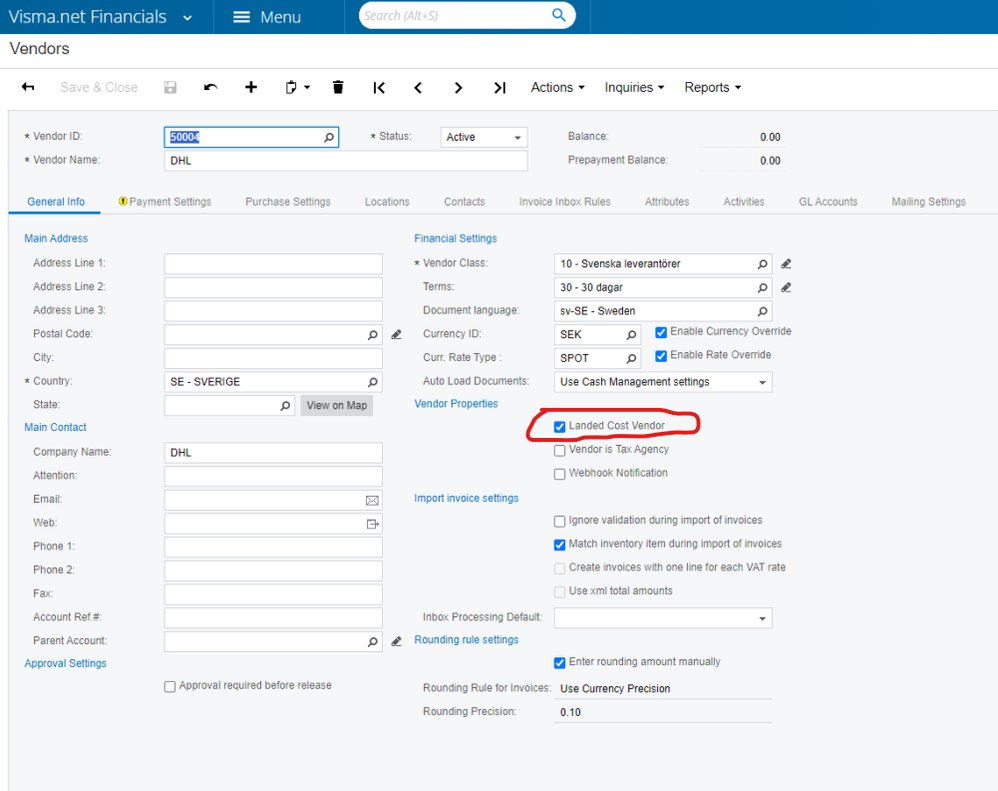Click the search magnifier in top search bar
Screen dimensions: 998x791
[x=558, y=15]
